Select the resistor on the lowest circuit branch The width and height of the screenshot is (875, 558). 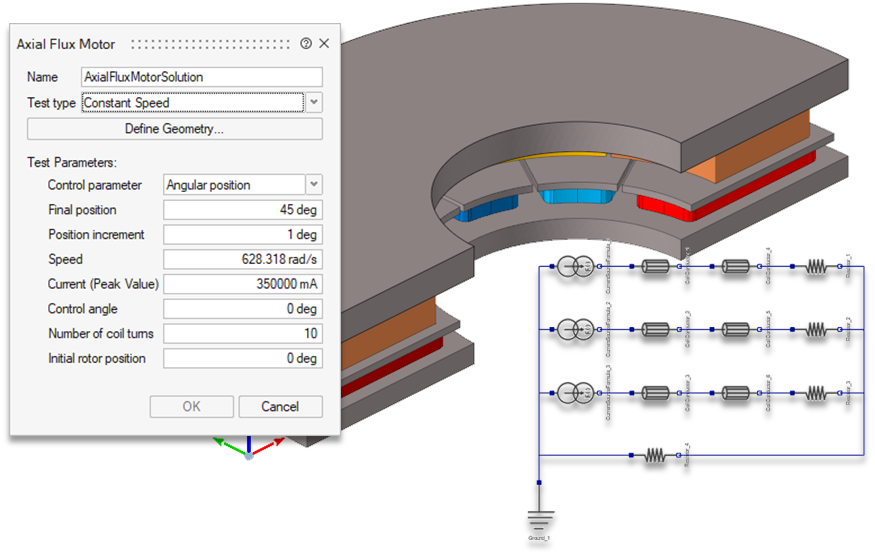coord(655,455)
